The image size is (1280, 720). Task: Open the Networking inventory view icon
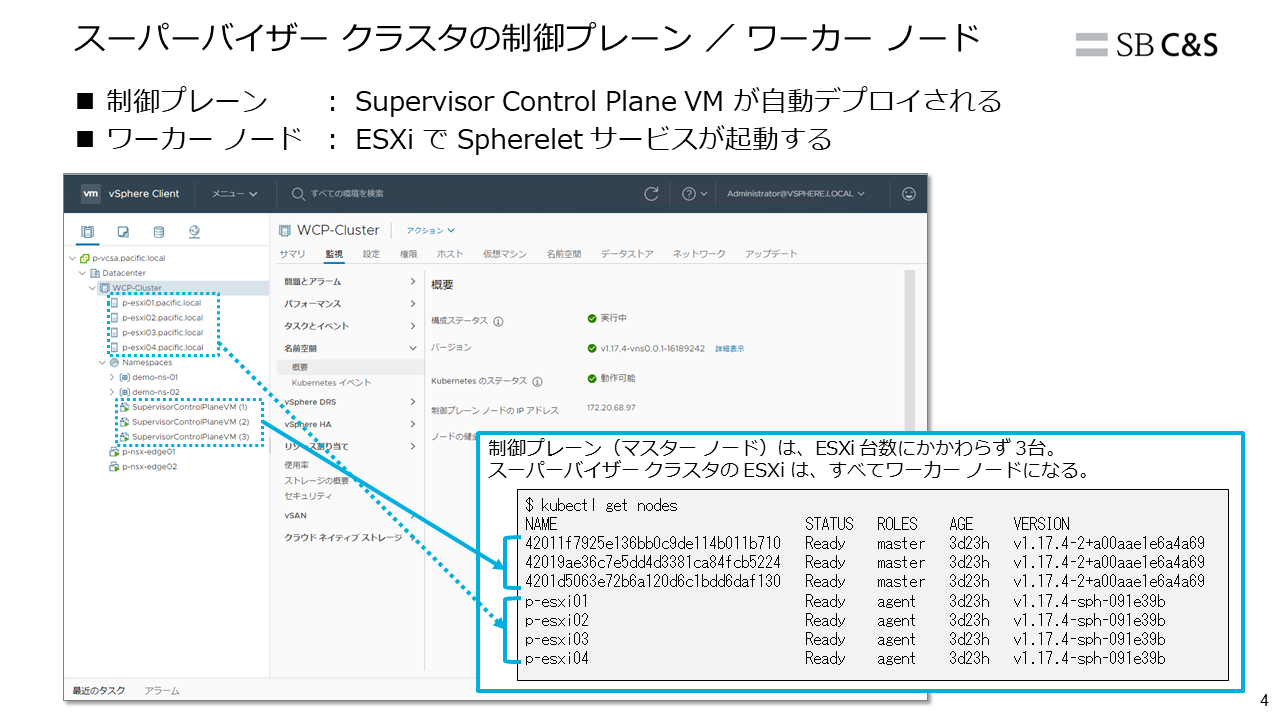click(x=194, y=232)
